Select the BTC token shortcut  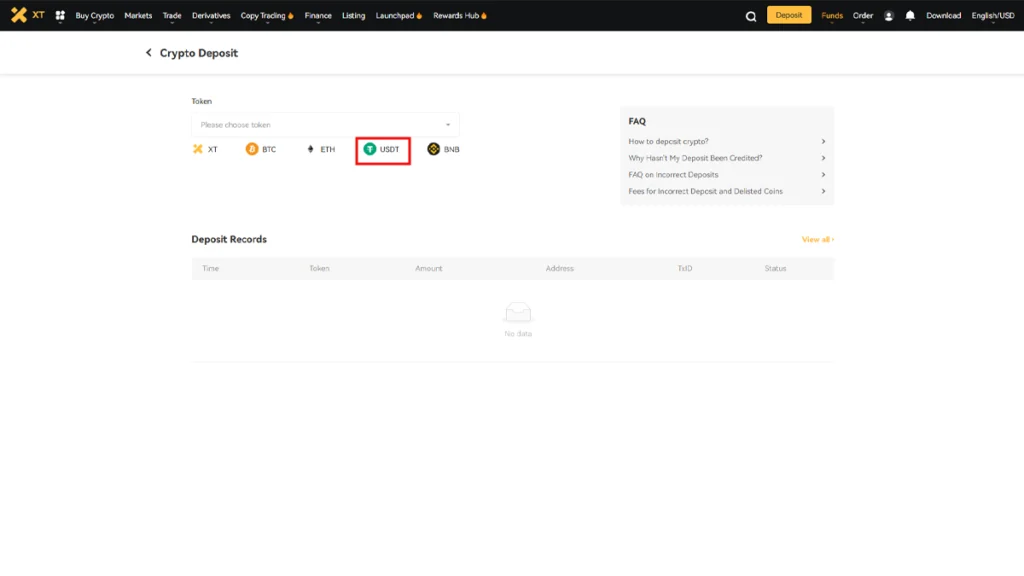click(x=261, y=150)
